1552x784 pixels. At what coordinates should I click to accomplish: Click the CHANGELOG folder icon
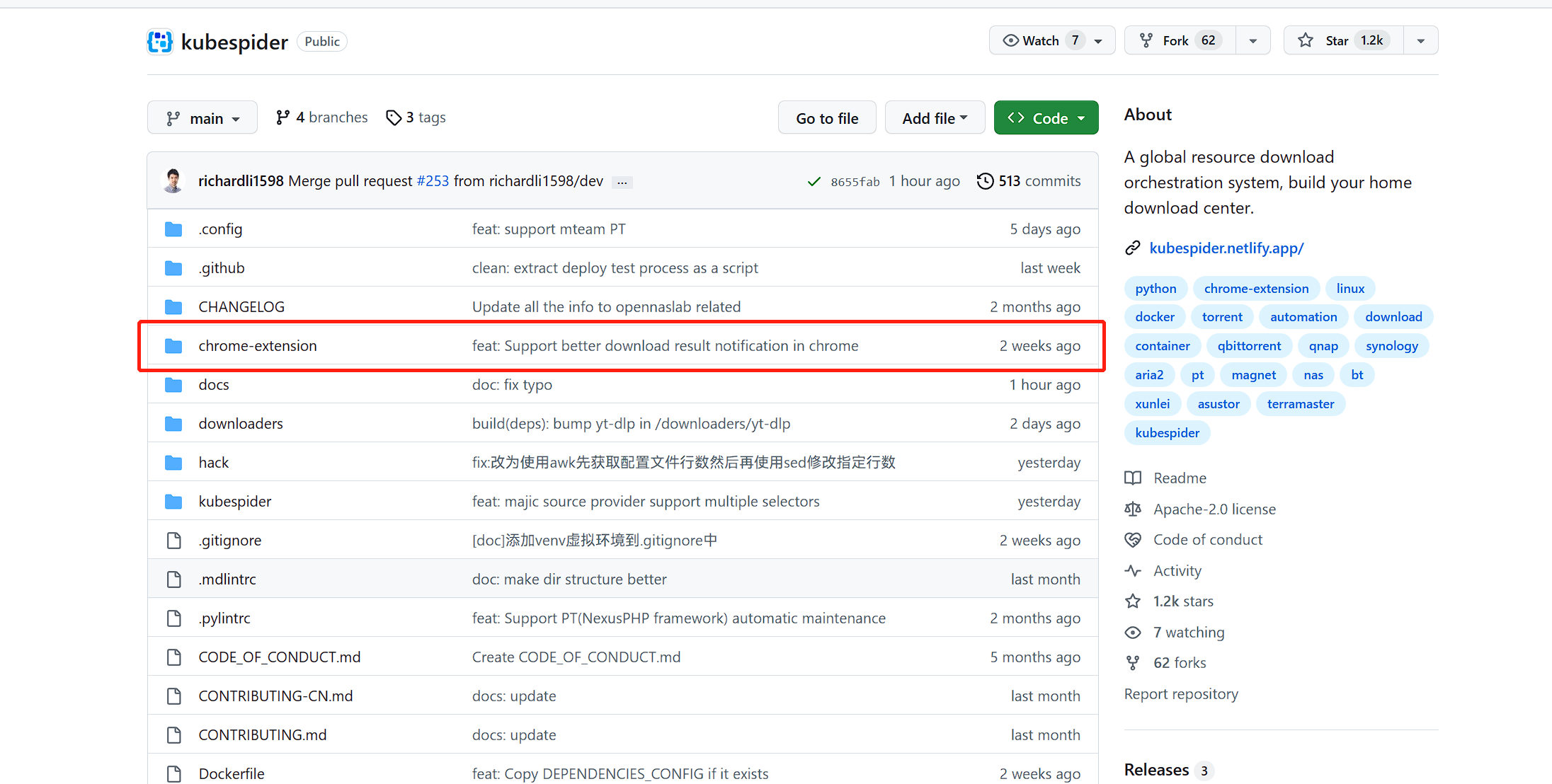(173, 307)
